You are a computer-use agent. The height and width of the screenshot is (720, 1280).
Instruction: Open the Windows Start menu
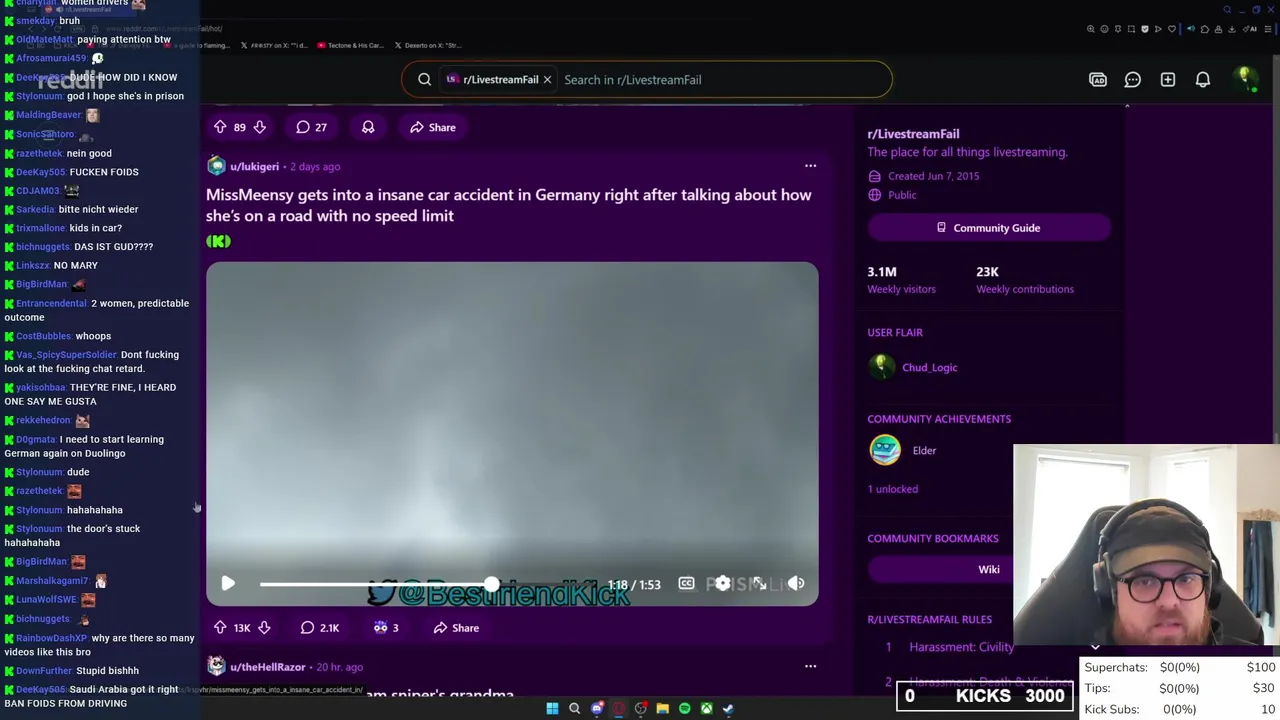coord(552,708)
